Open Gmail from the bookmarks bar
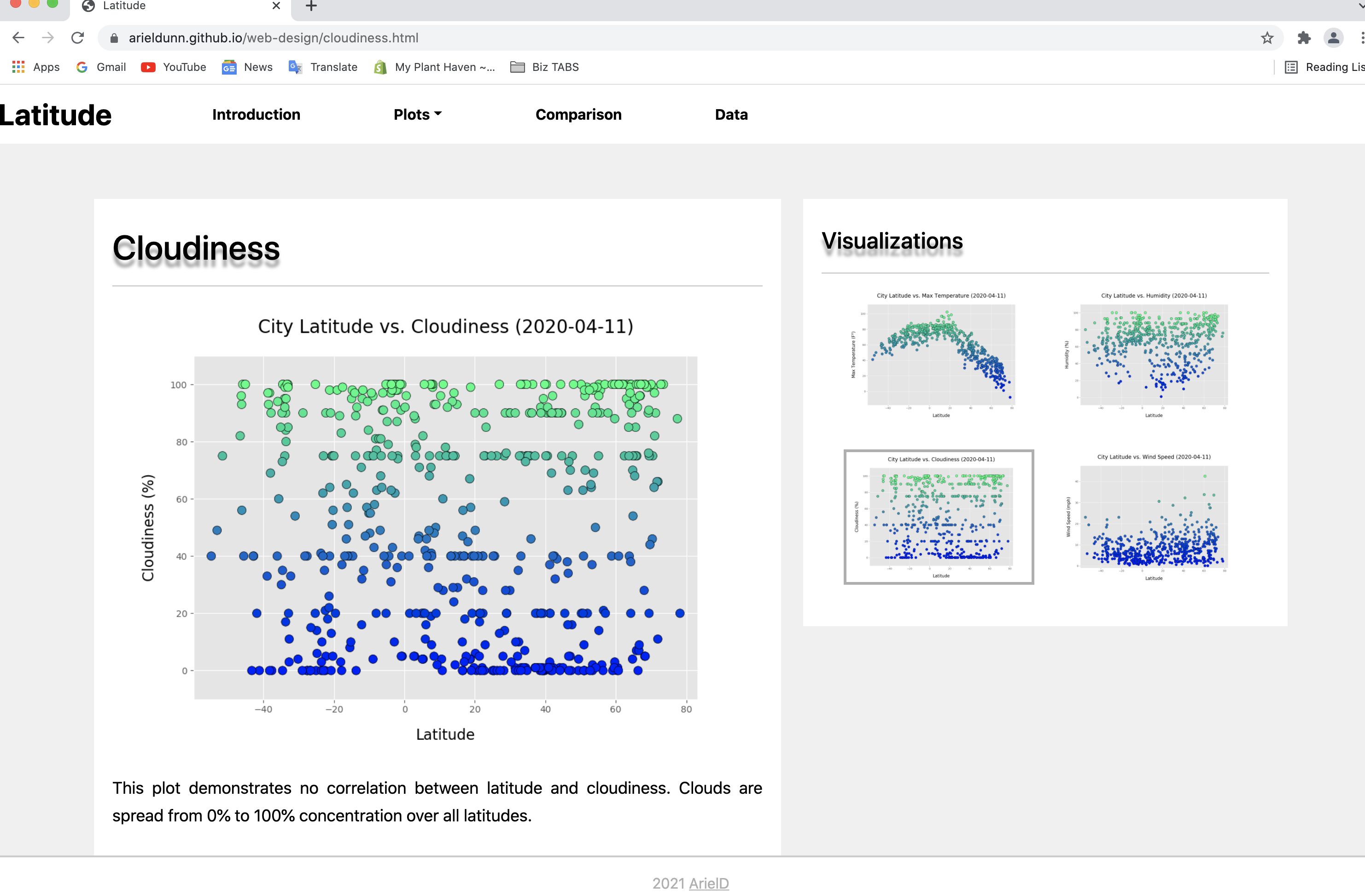Viewport: 1365px width, 896px height. (x=100, y=66)
